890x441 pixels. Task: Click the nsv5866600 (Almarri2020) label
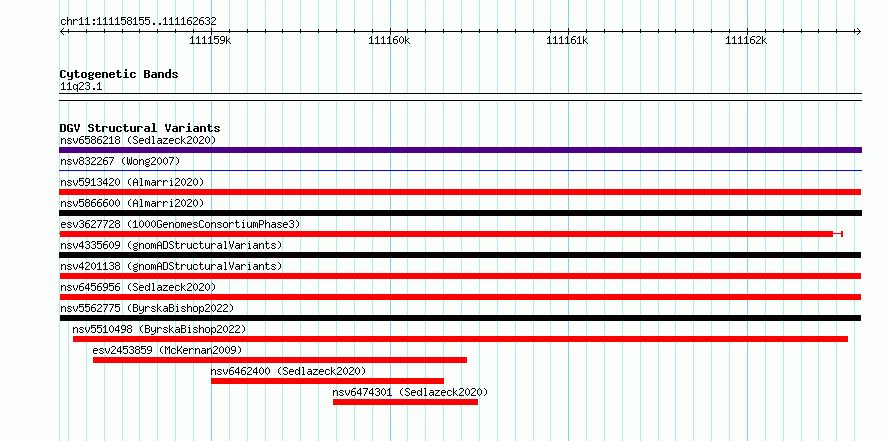132,203
